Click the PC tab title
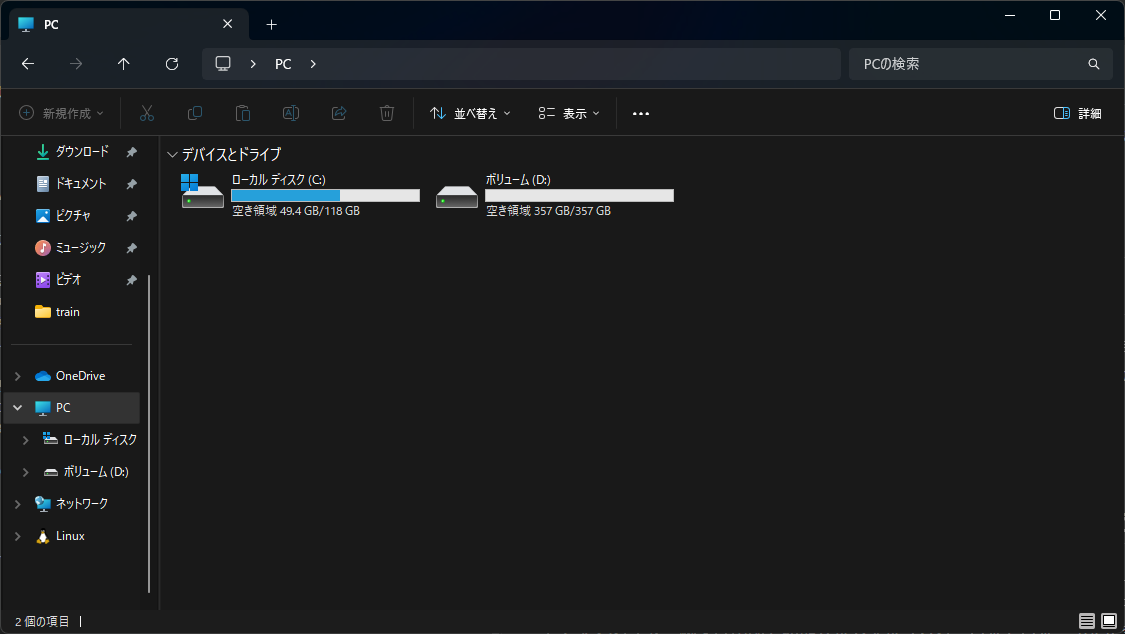 pos(51,24)
